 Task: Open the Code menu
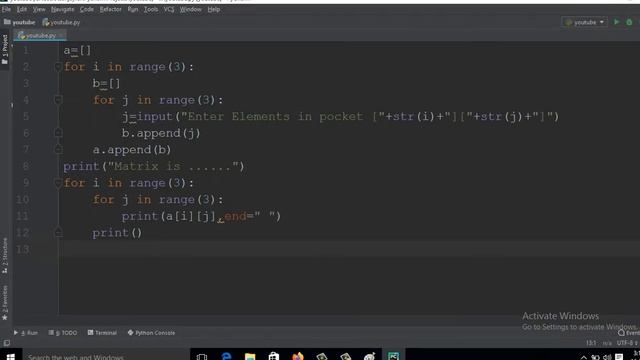pyautogui.click(x=87, y=9)
